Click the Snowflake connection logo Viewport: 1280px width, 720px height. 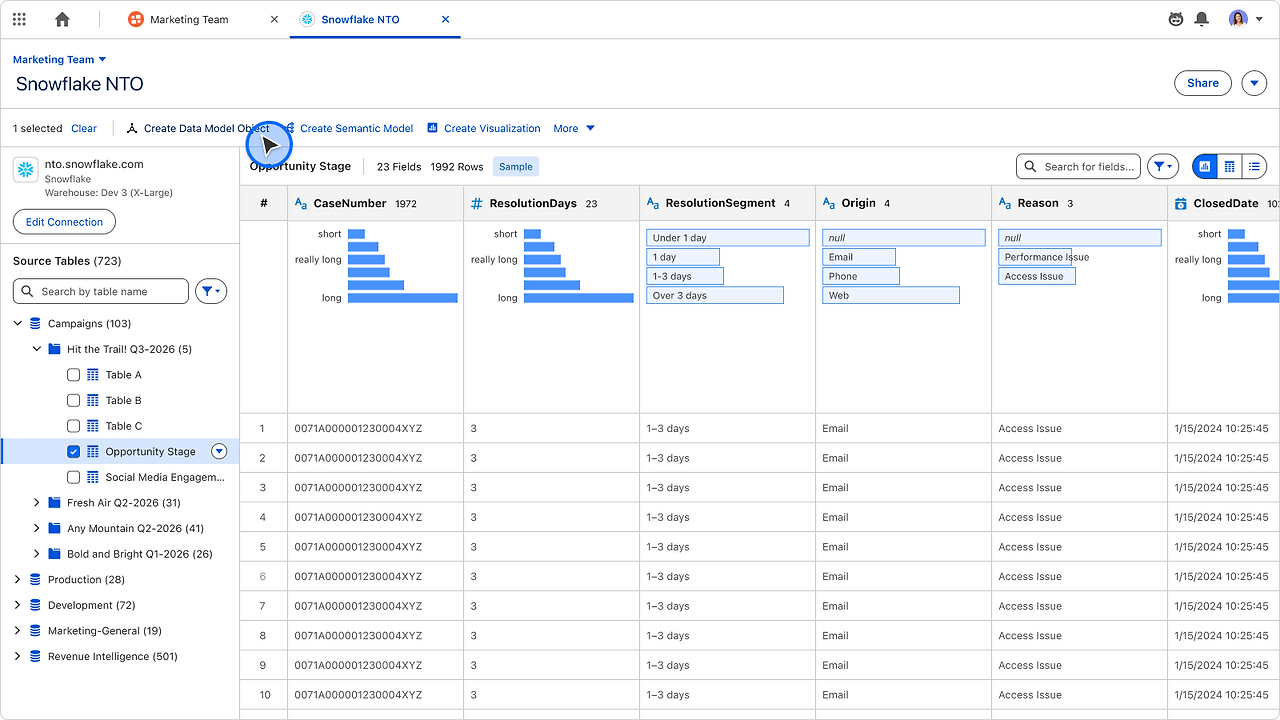coord(25,170)
